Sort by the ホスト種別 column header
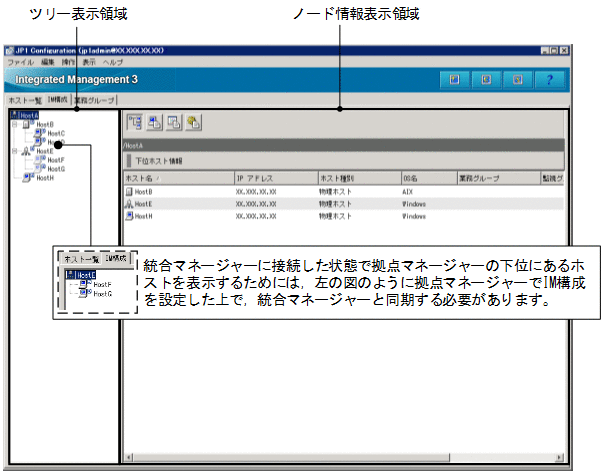Viewport: 603px width, 475px height. coord(360,178)
